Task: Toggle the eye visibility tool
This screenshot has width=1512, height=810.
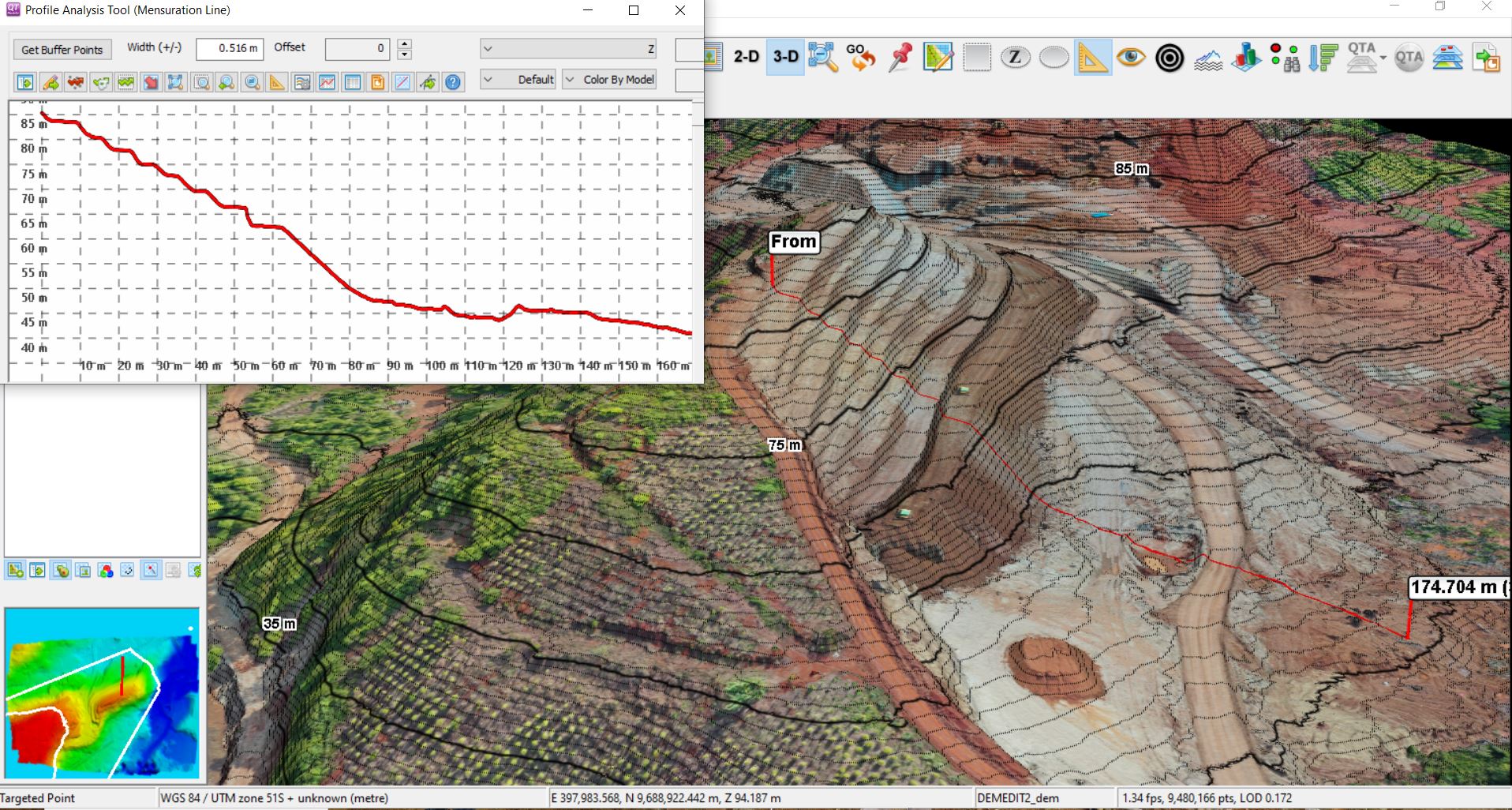Action: point(1132,57)
